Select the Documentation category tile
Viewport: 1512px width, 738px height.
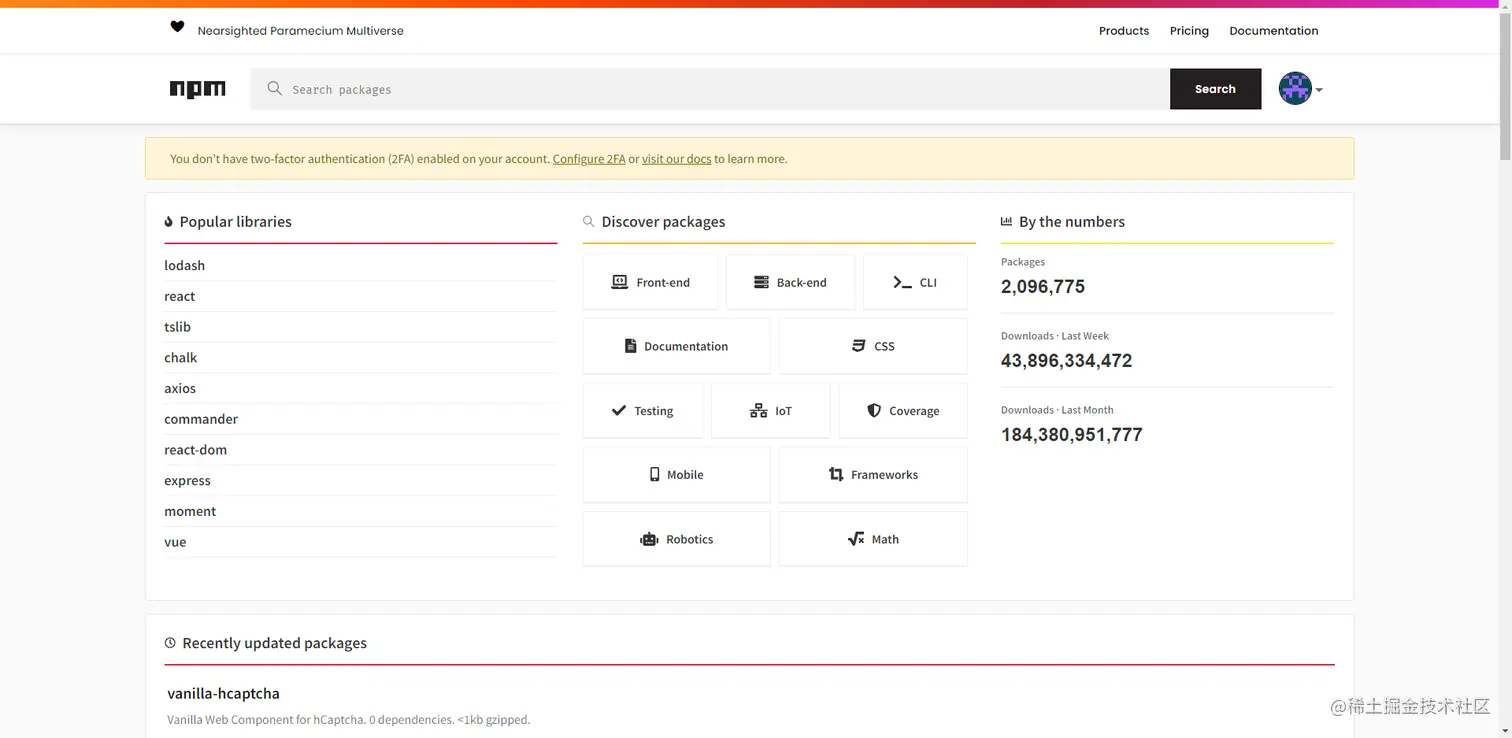point(676,346)
